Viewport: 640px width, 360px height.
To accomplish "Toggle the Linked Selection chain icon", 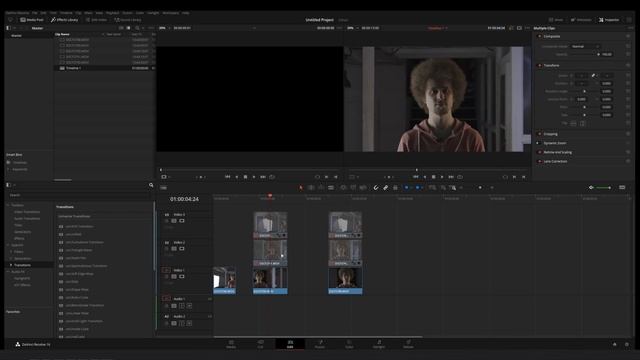I will tap(385, 188).
